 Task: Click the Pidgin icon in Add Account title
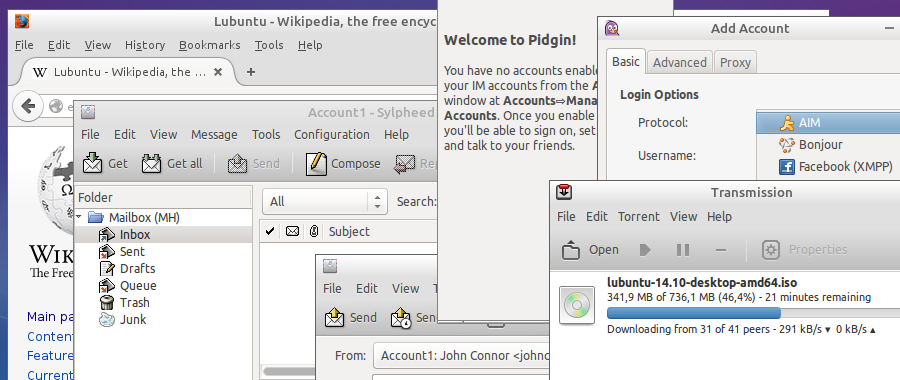point(612,28)
